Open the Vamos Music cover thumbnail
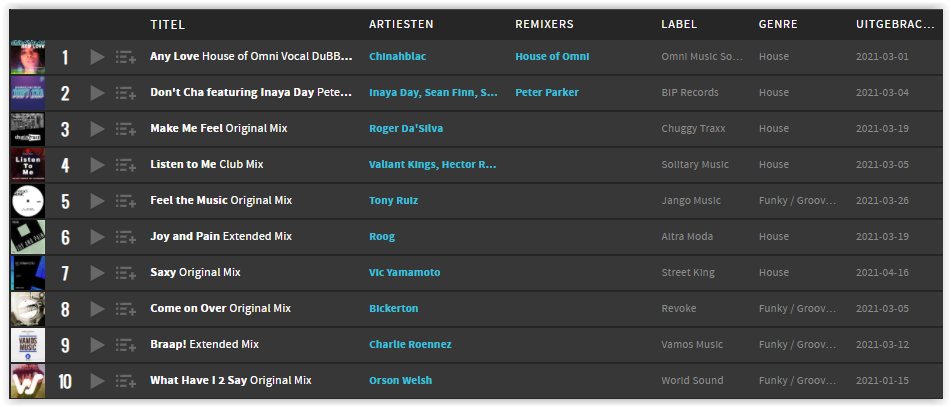 [28, 345]
